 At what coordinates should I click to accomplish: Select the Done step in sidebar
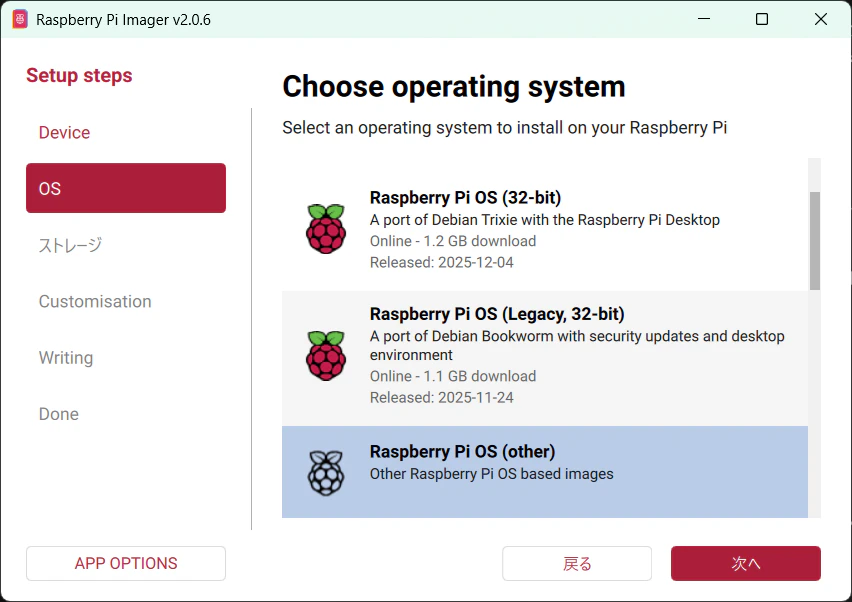pyautogui.click(x=126, y=414)
